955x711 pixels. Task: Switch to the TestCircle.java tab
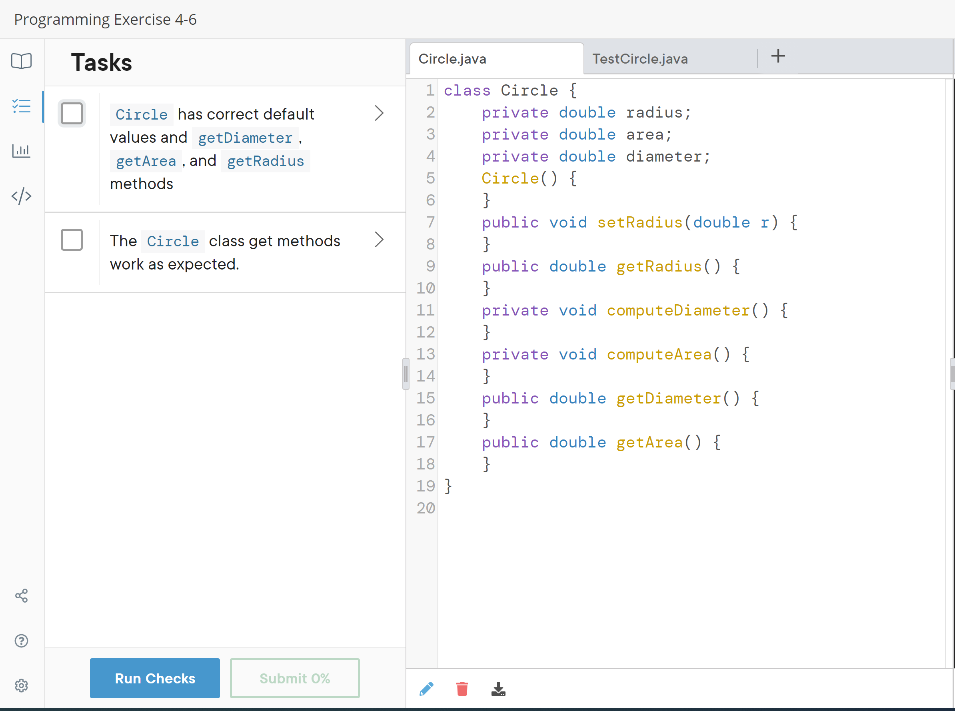[x=639, y=59]
